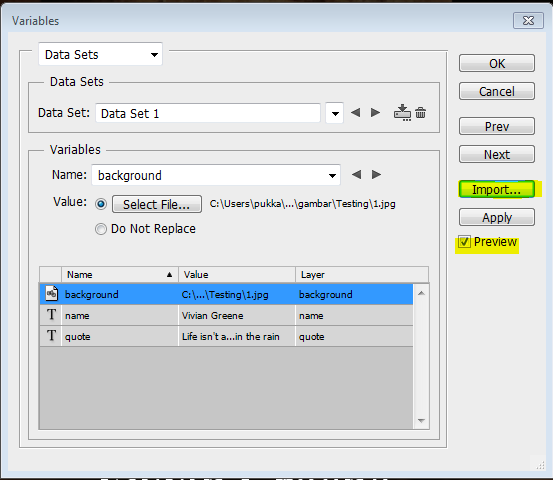The height and width of the screenshot is (480, 553).
Task: Select the Do Not Replace radio button
Action: pyautogui.click(x=101, y=229)
